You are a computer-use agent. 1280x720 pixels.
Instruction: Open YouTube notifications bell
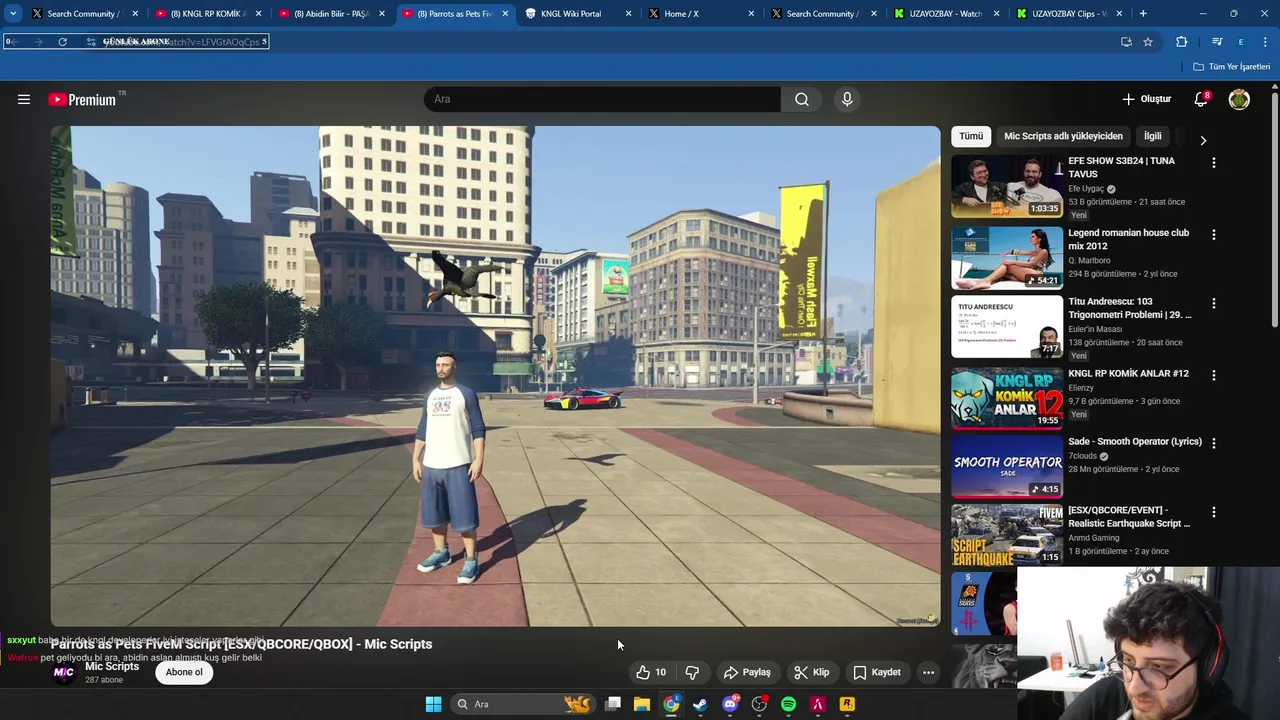click(x=1201, y=99)
